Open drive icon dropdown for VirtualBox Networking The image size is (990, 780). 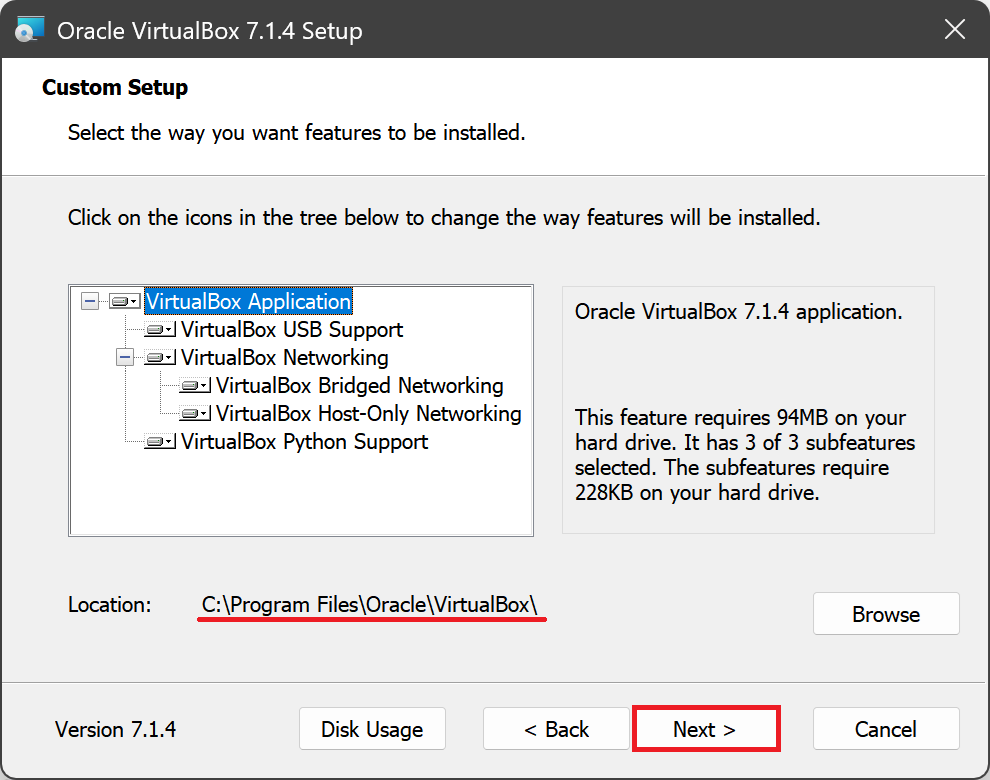pyautogui.click(x=160, y=357)
